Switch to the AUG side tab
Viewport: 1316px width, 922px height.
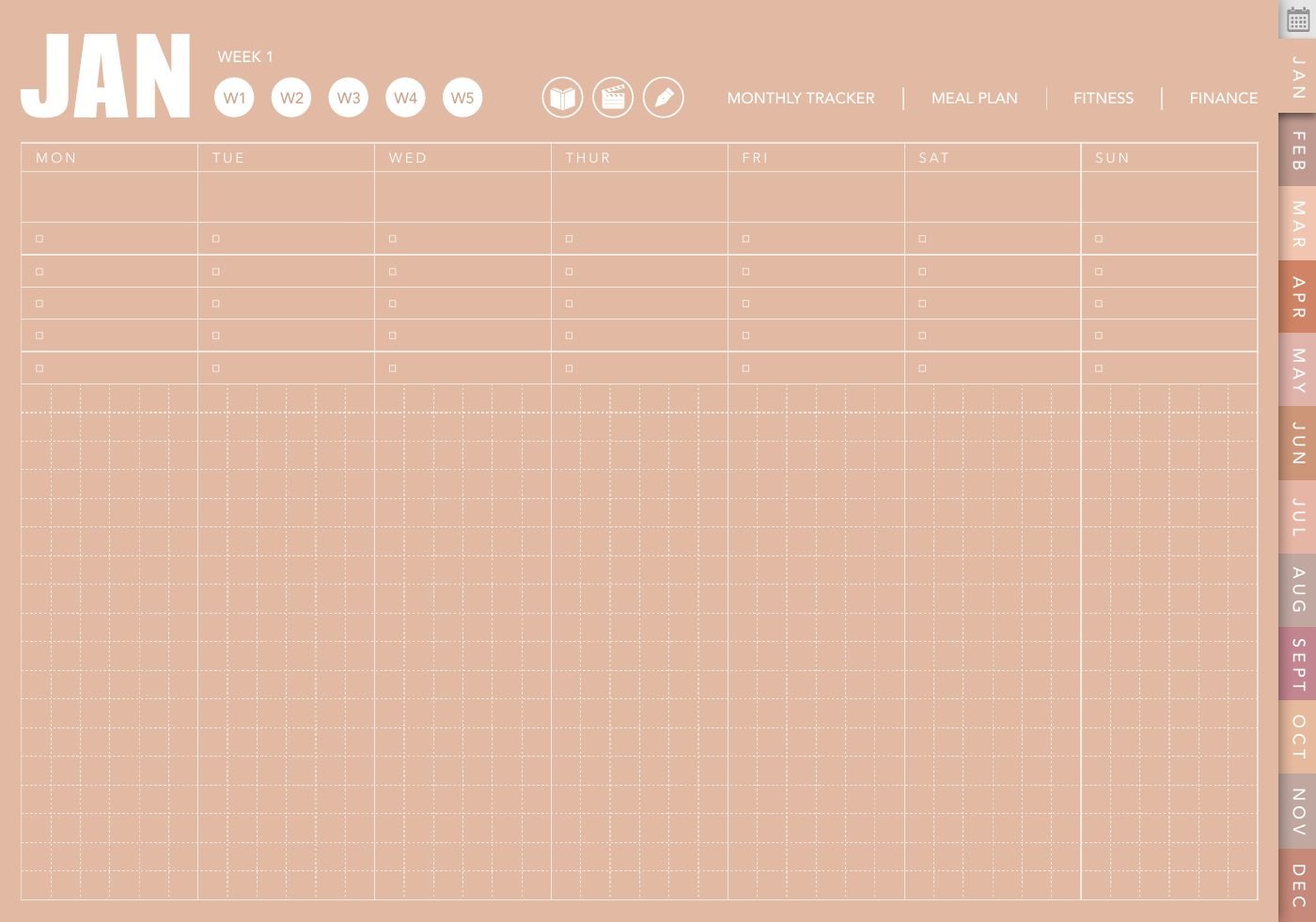point(1298,590)
